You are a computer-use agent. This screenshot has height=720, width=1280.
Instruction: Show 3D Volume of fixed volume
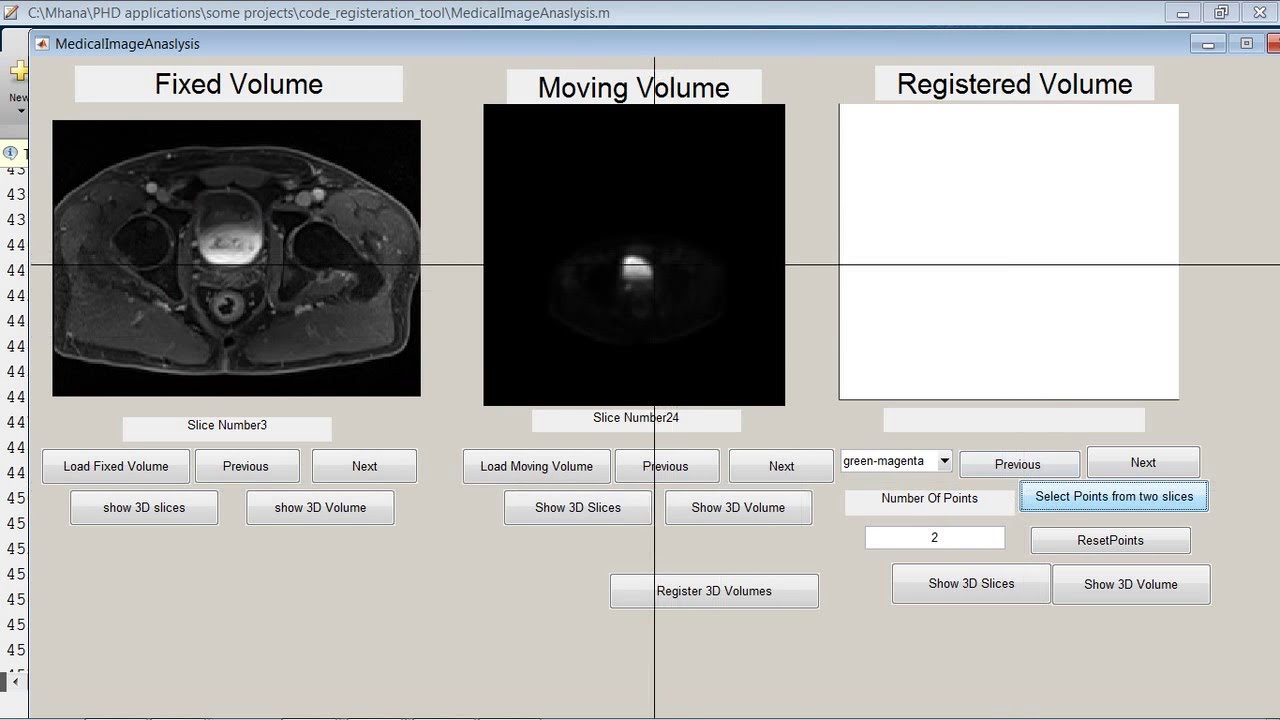point(320,507)
